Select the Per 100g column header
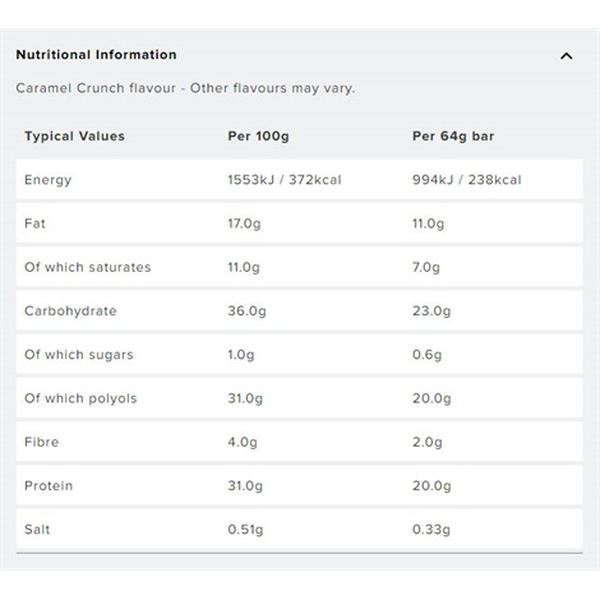The height and width of the screenshot is (600, 600). [258, 136]
